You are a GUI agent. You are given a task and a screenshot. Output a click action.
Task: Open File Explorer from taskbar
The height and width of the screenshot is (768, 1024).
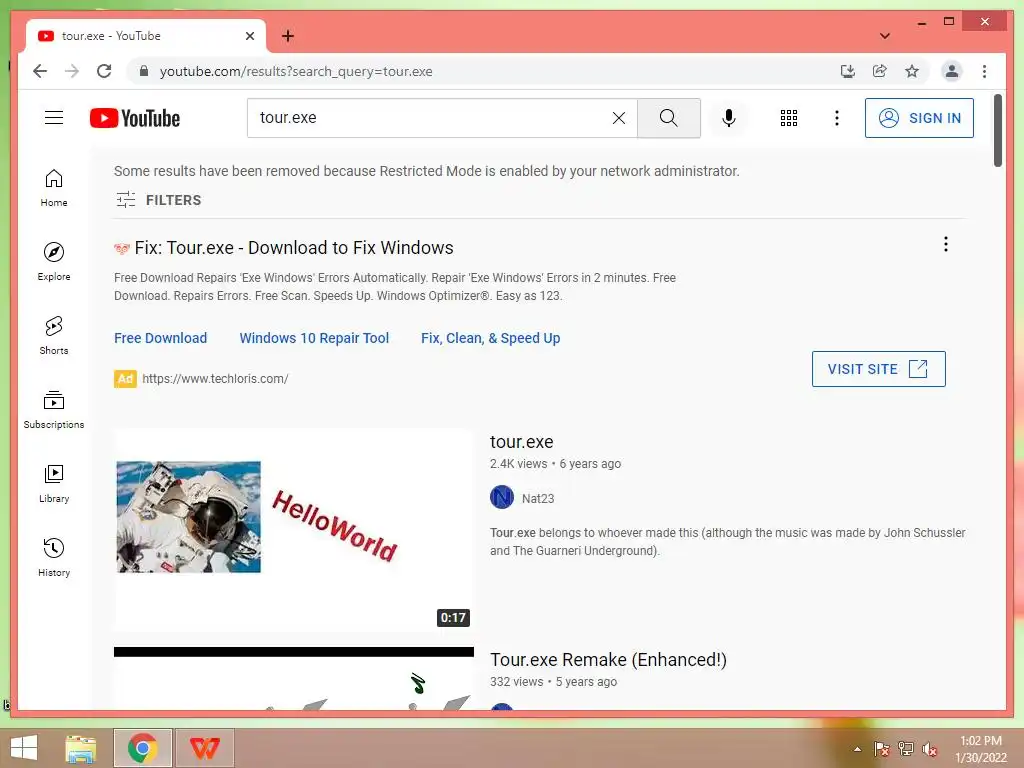point(80,748)
